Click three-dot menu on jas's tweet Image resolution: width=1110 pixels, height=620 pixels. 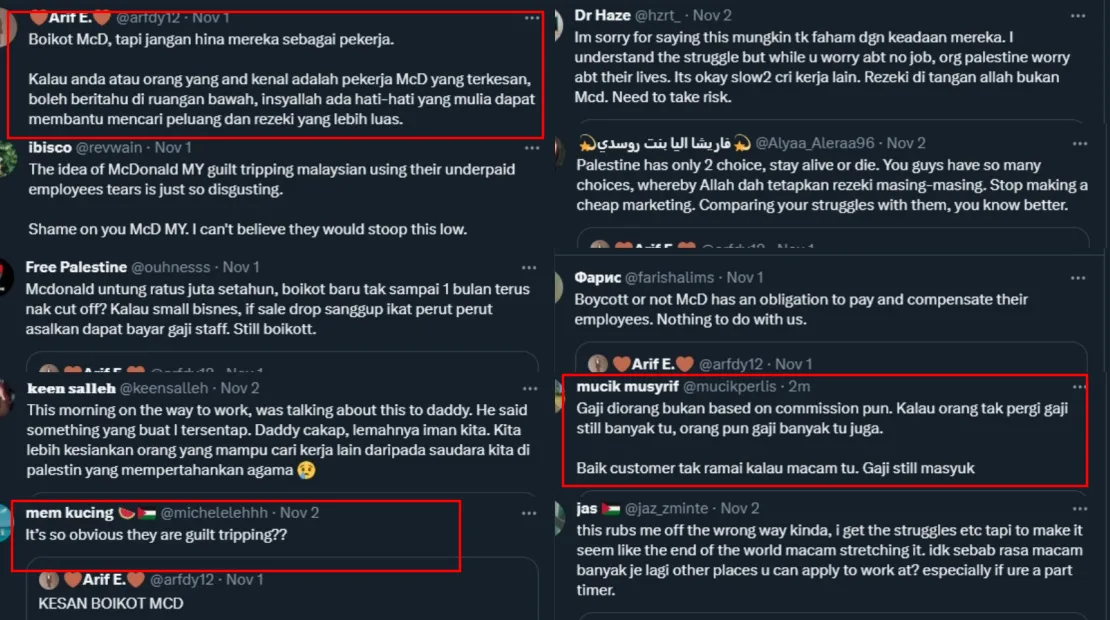coord(1077,509)
